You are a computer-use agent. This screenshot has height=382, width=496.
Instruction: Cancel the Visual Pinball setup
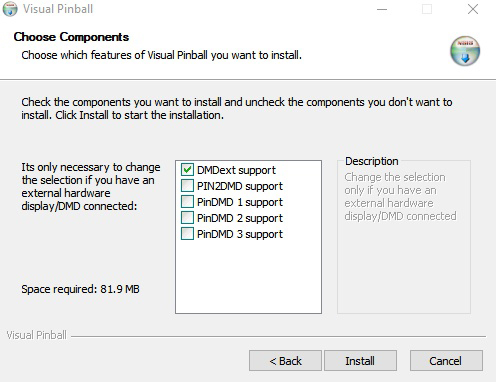[x=446, y=361]
